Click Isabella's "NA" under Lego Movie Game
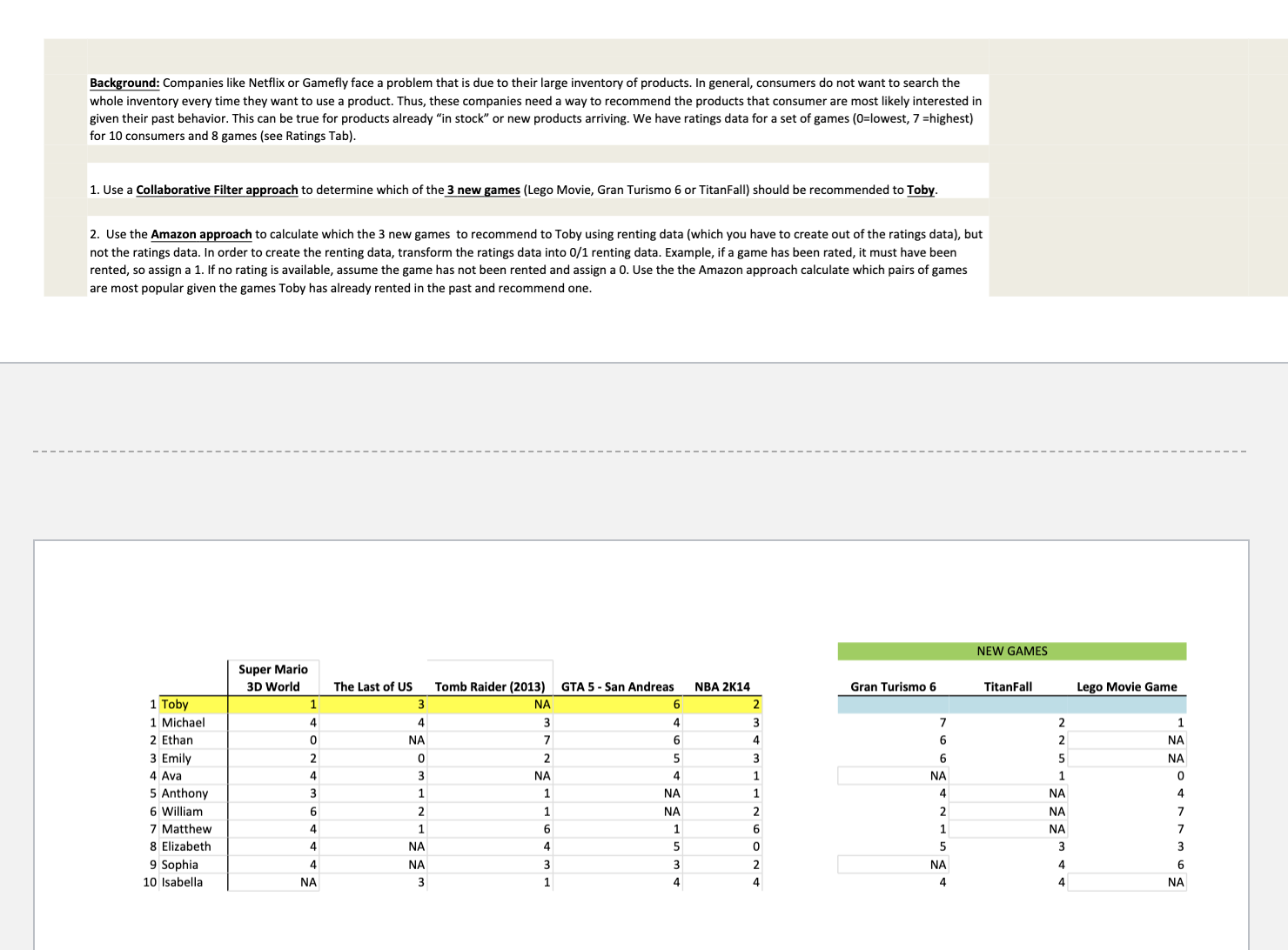This screenshot has height=950, width=1288. (x=1176, y=882)
